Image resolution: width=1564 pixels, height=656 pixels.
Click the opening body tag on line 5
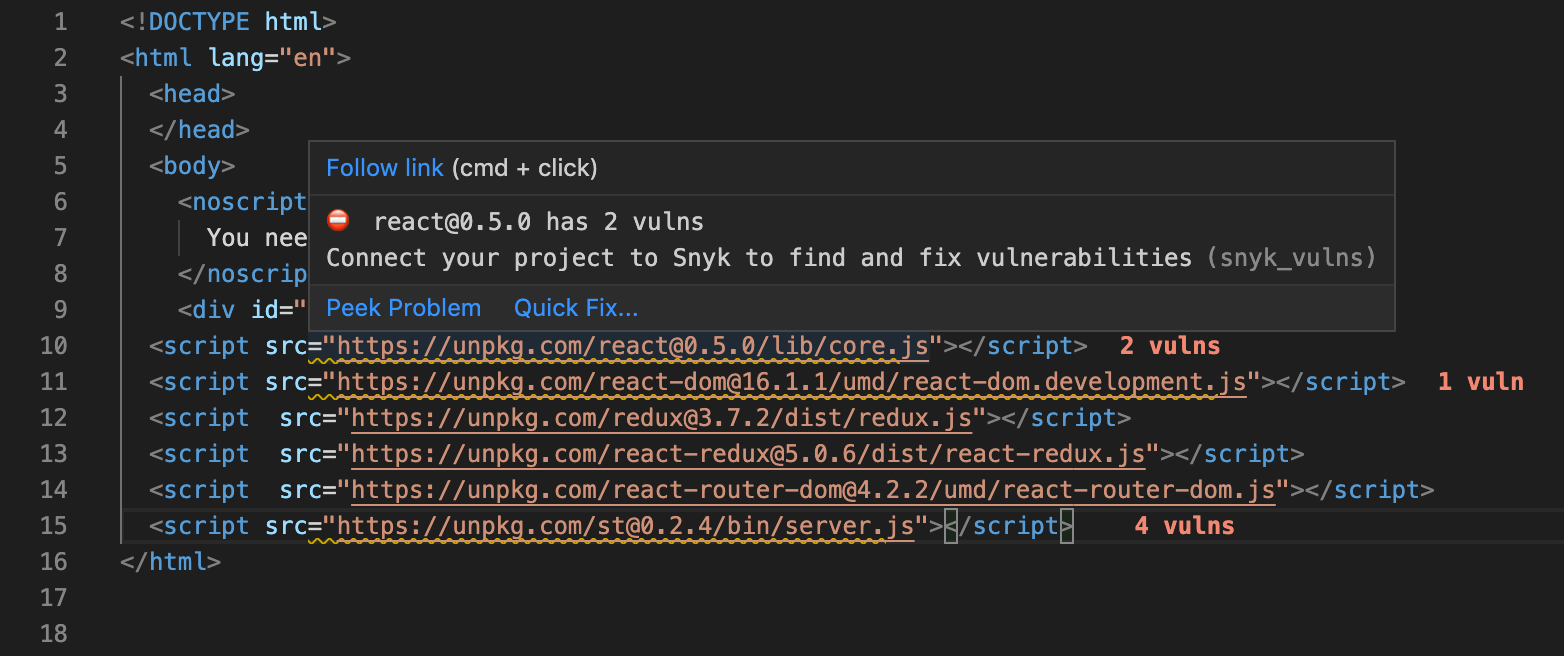(x=192, y=166)
